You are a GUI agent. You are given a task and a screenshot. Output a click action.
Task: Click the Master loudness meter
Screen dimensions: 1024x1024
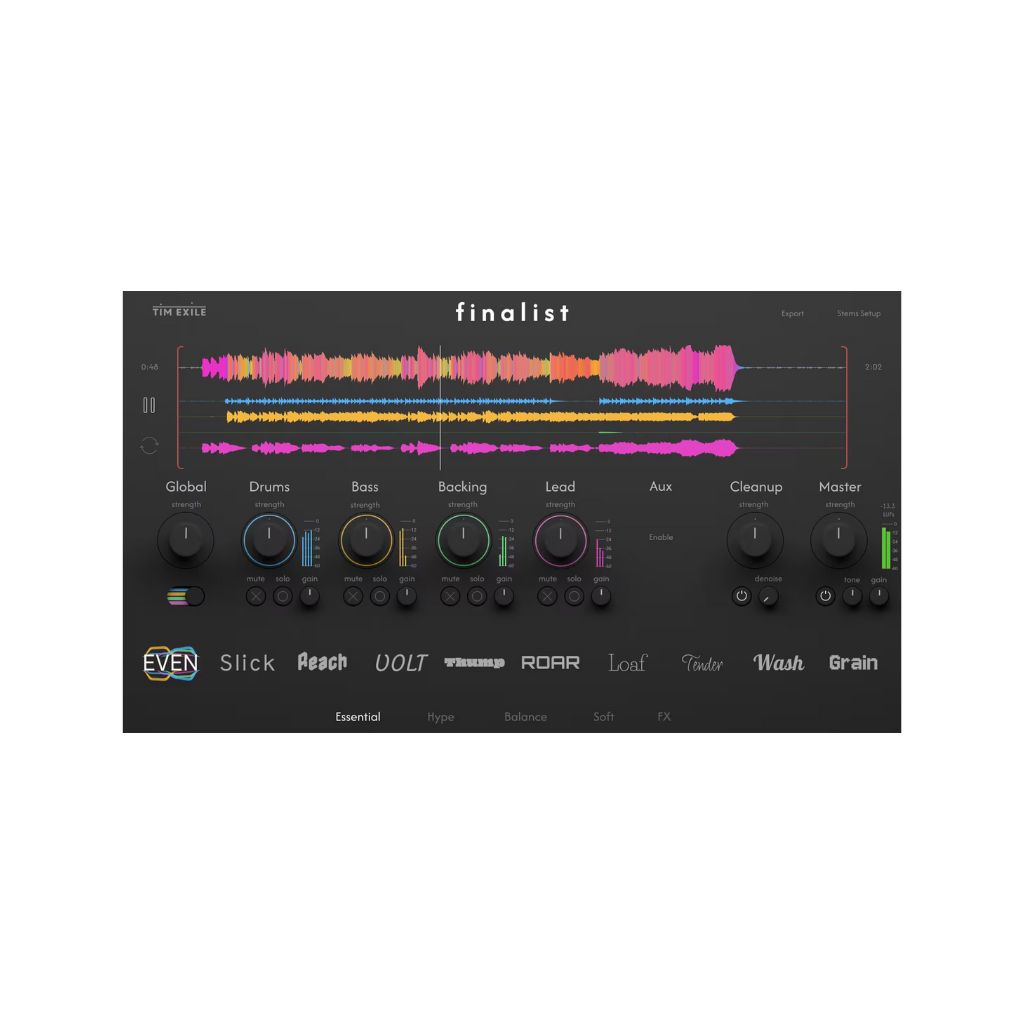point(889,547)
